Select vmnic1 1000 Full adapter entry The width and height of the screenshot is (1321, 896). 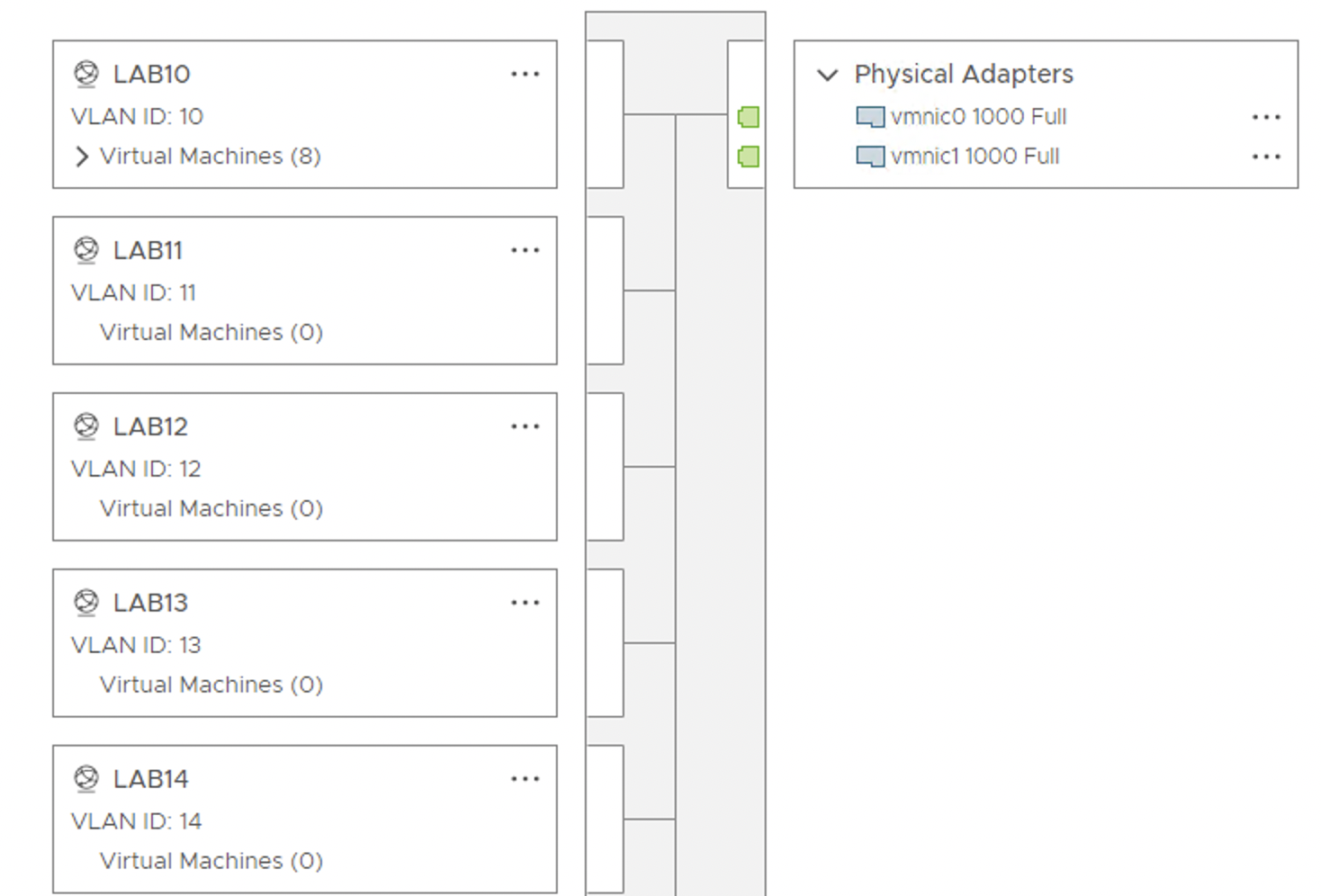pyautogui.click(x=975, y=157)
